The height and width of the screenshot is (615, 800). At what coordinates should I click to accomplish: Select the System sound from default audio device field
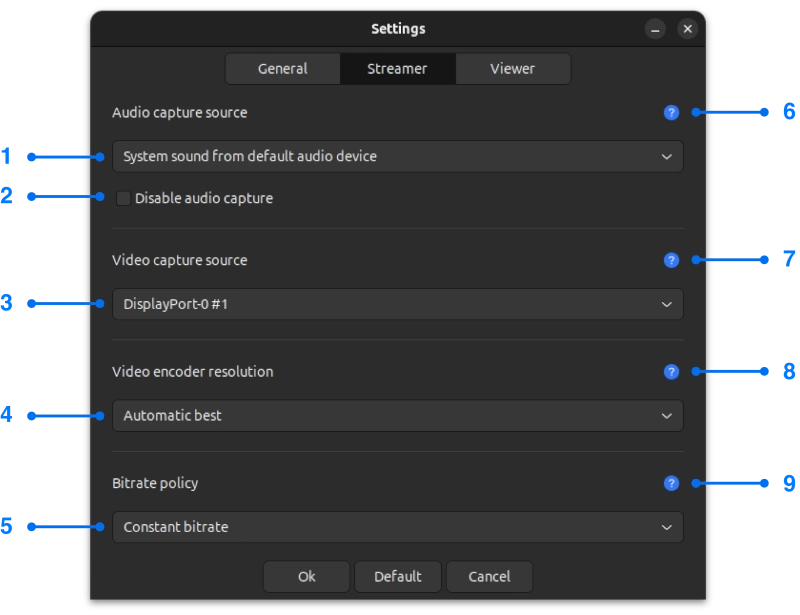pos(398,156)
